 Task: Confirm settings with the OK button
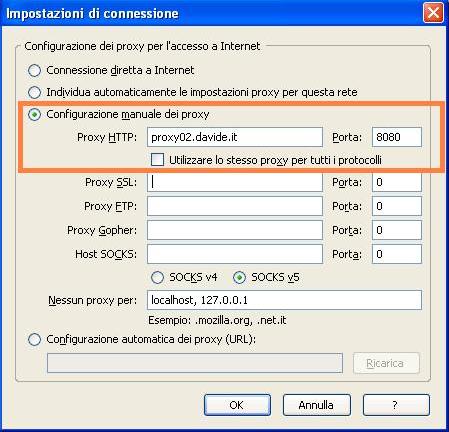[237, 405]
